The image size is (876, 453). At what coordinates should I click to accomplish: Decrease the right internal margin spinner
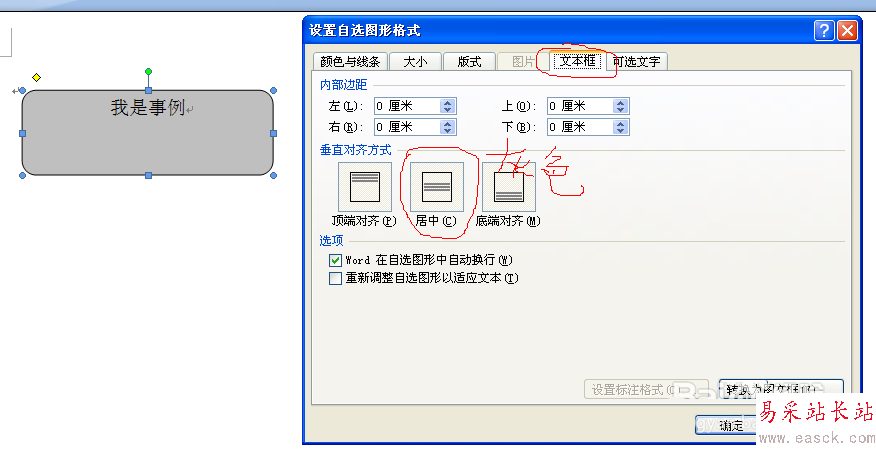447,131
